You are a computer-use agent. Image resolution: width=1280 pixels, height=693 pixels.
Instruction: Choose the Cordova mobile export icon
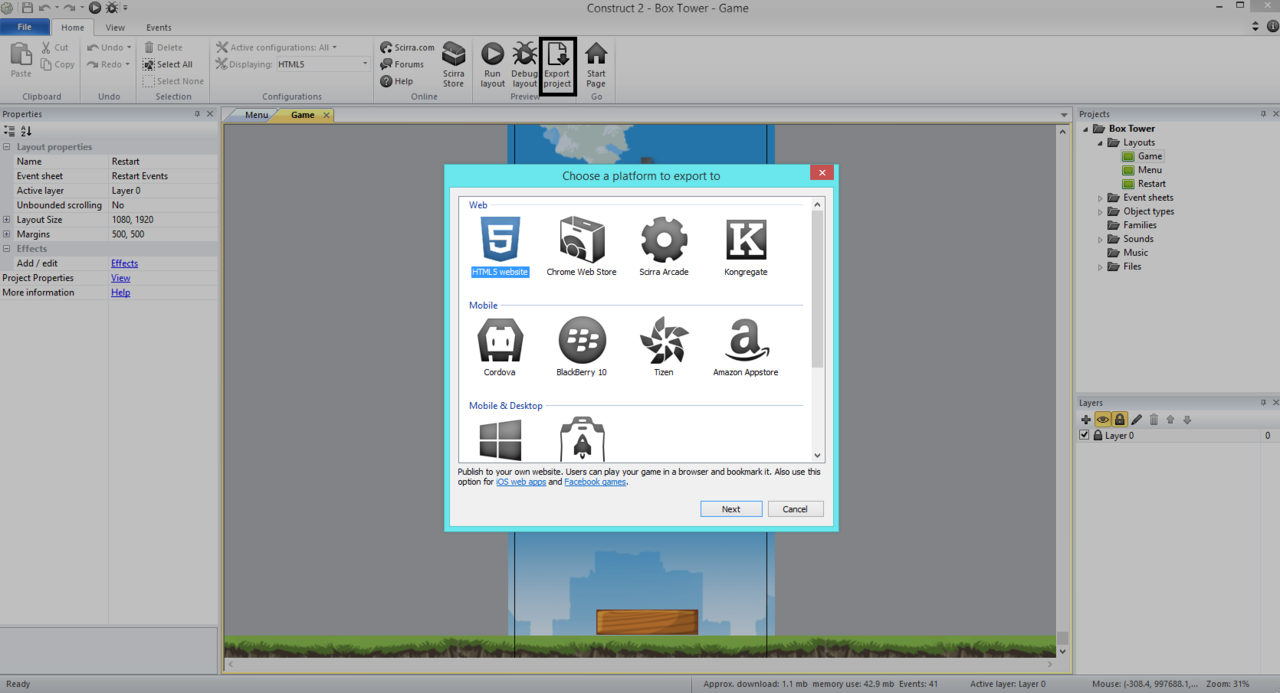pos(500,341)
